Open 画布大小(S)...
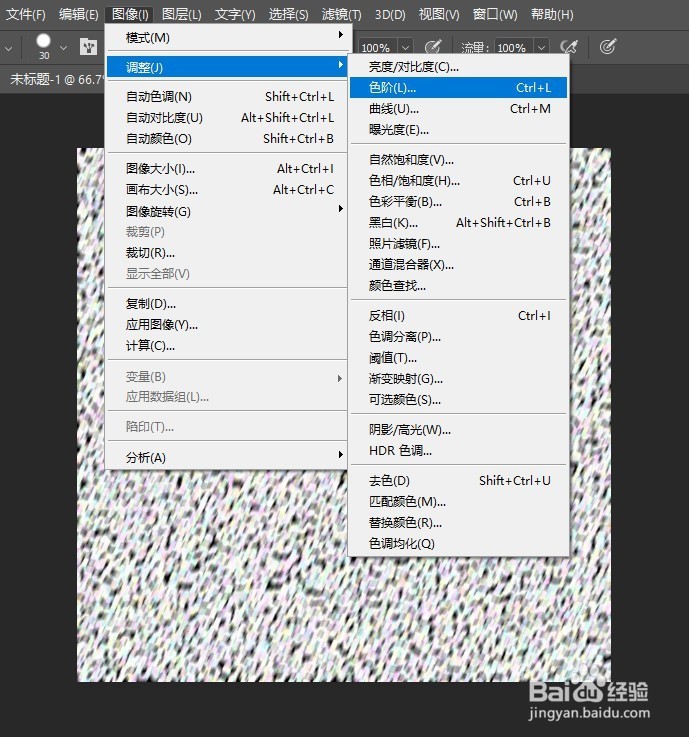 pyautogui.click(x=227, y=189)
